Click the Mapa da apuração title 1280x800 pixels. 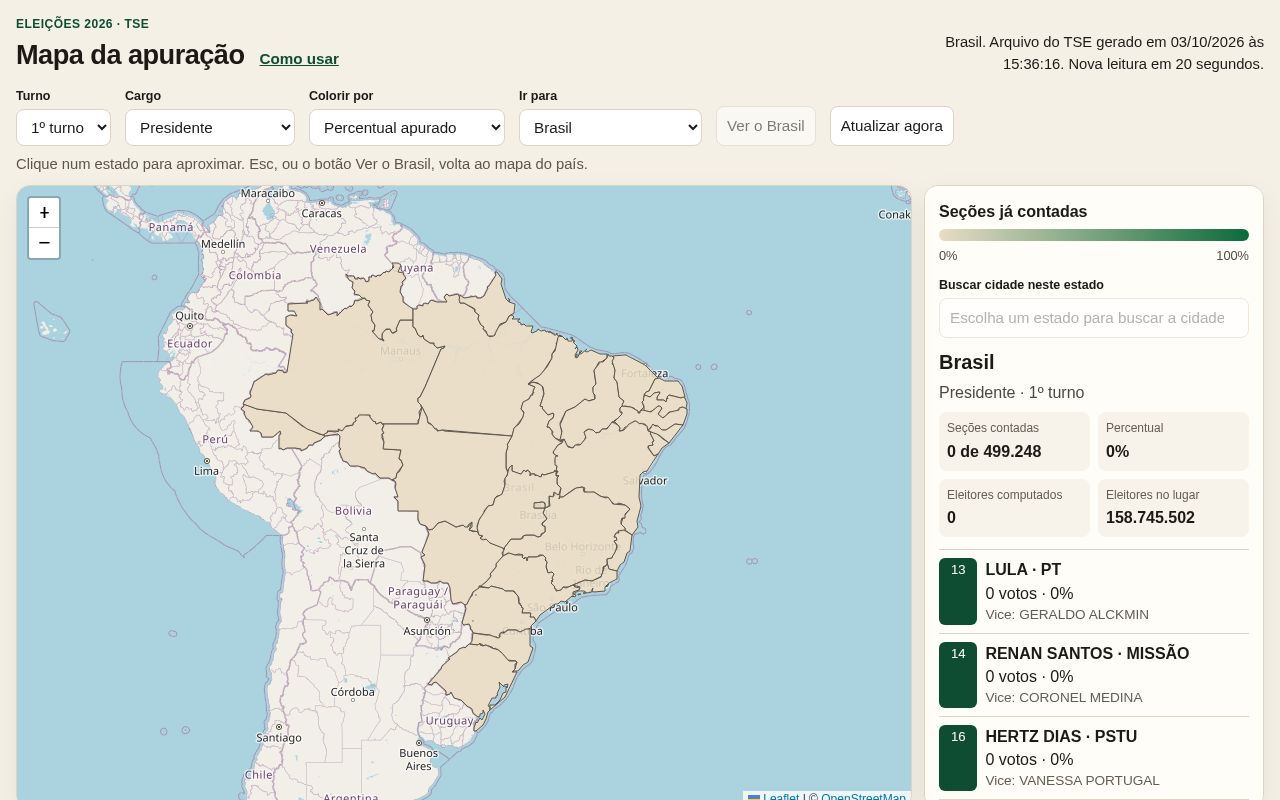[130, 55]
